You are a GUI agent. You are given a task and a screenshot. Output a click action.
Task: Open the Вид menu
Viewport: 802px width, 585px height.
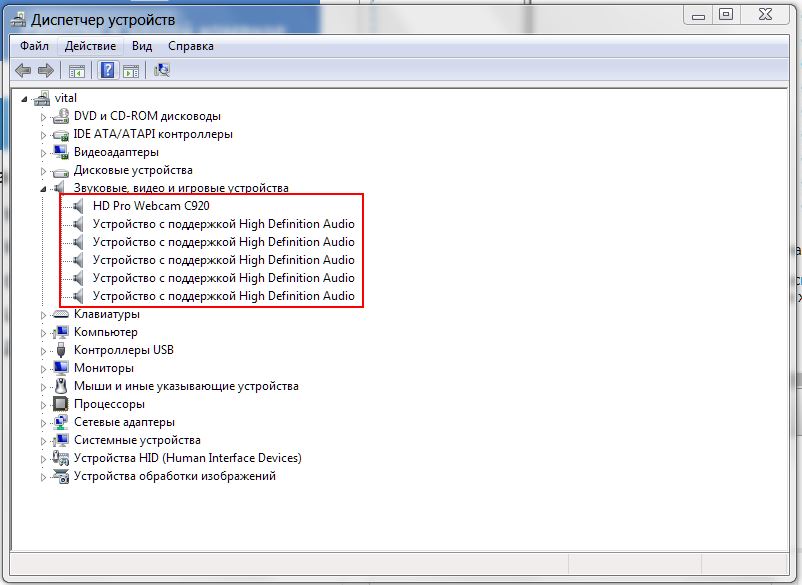pyautogui.click(x=142, y=46)
